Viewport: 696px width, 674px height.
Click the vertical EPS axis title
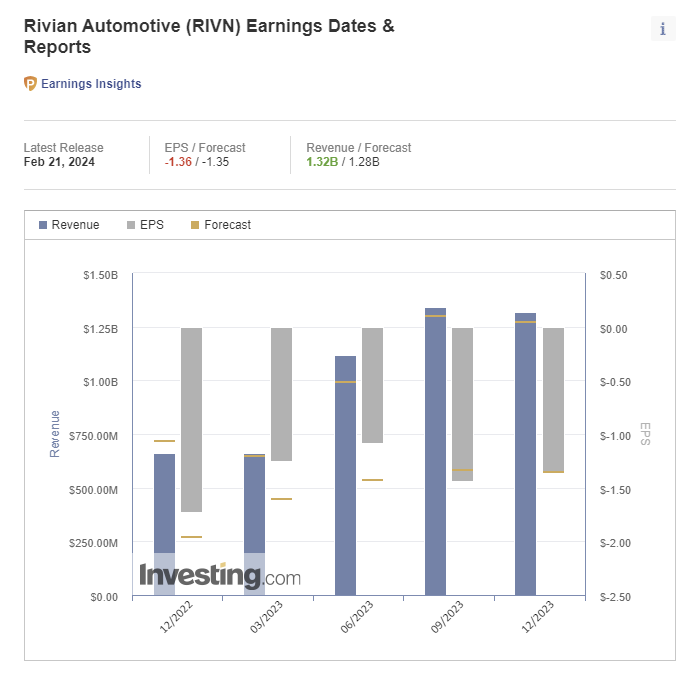click(645, 434)
